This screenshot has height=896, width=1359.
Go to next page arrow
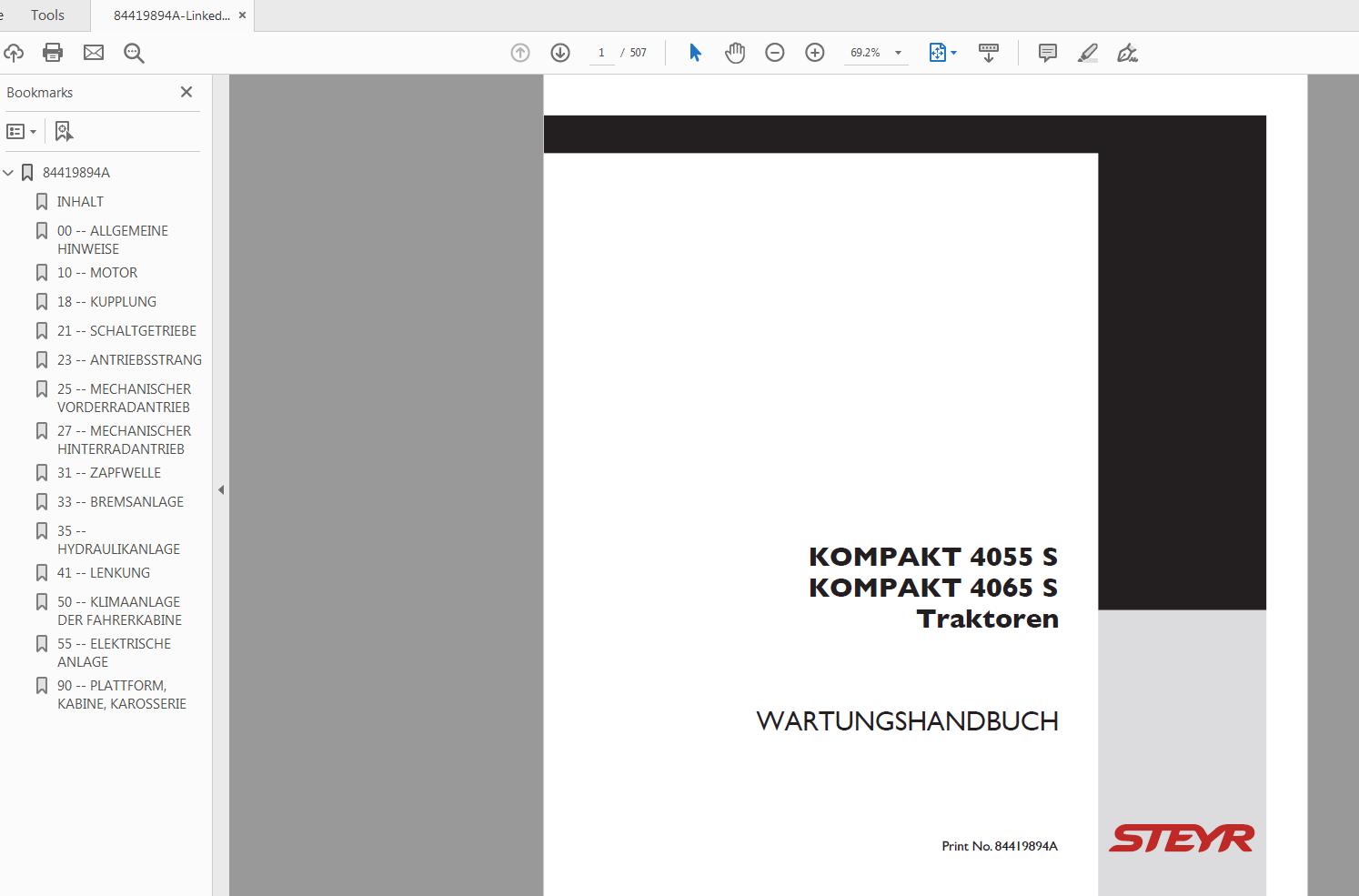tap(560, 53)
